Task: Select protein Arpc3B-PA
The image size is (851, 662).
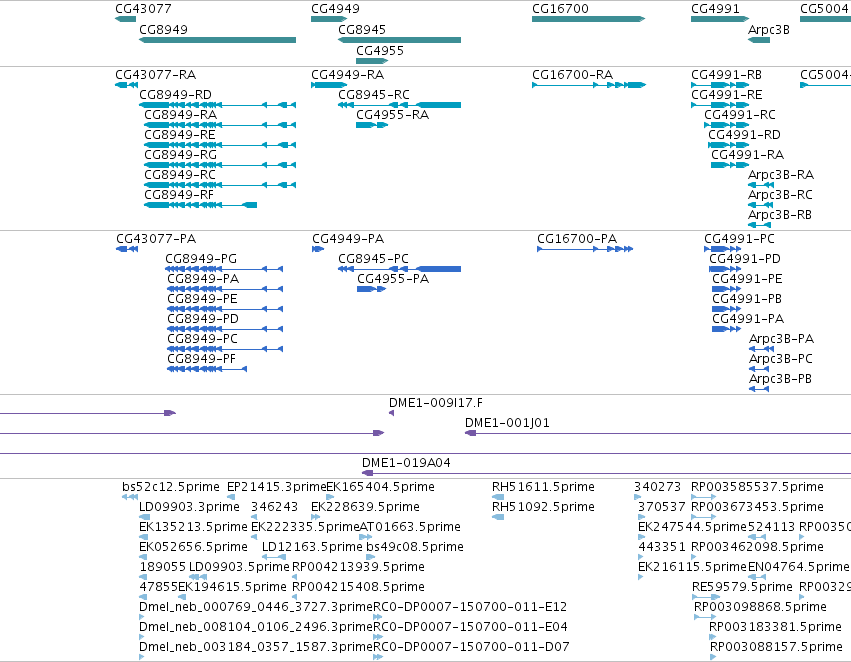Action: (x=781, y=339)
